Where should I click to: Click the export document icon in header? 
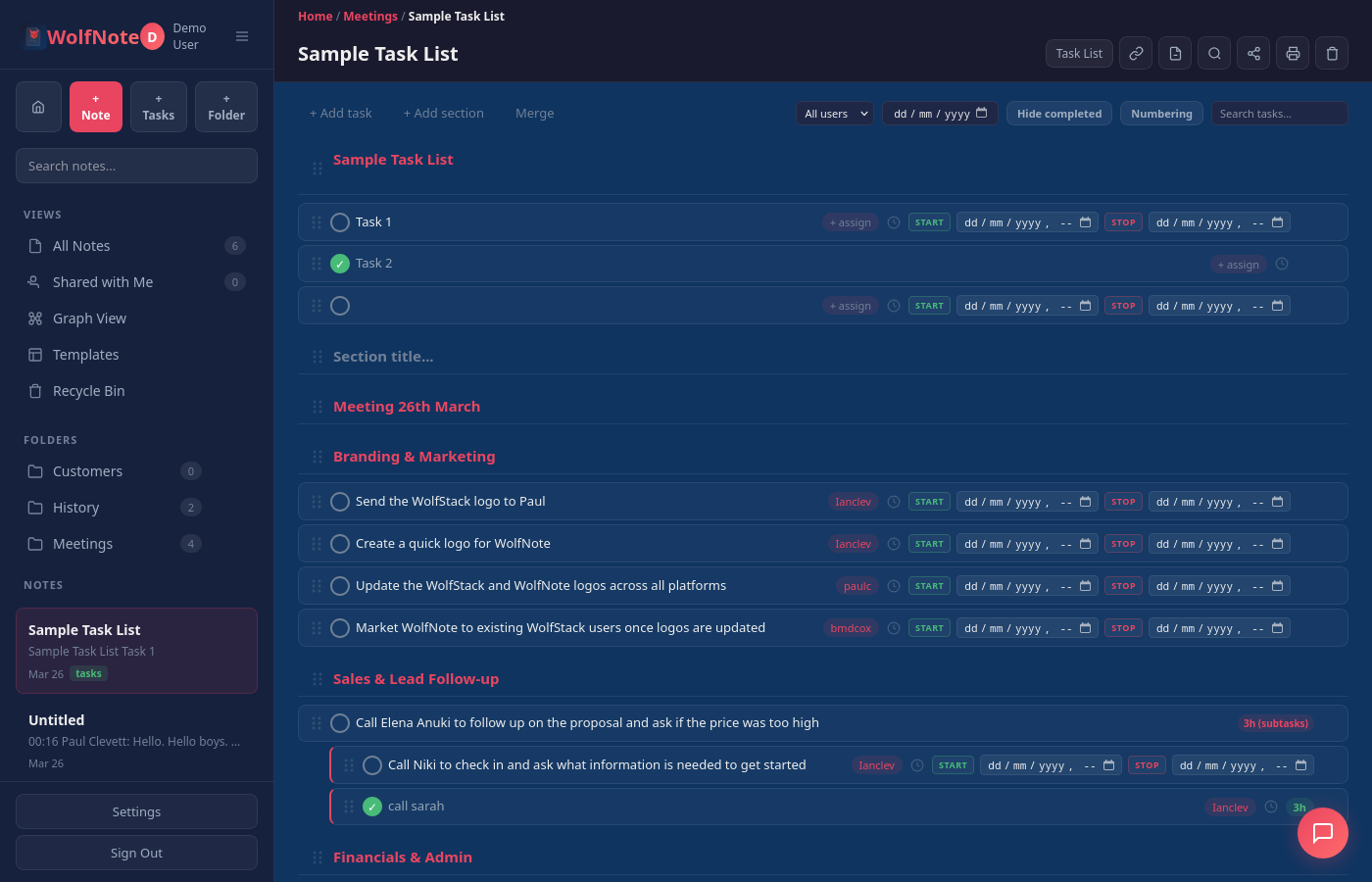[x=1175, y=54]
